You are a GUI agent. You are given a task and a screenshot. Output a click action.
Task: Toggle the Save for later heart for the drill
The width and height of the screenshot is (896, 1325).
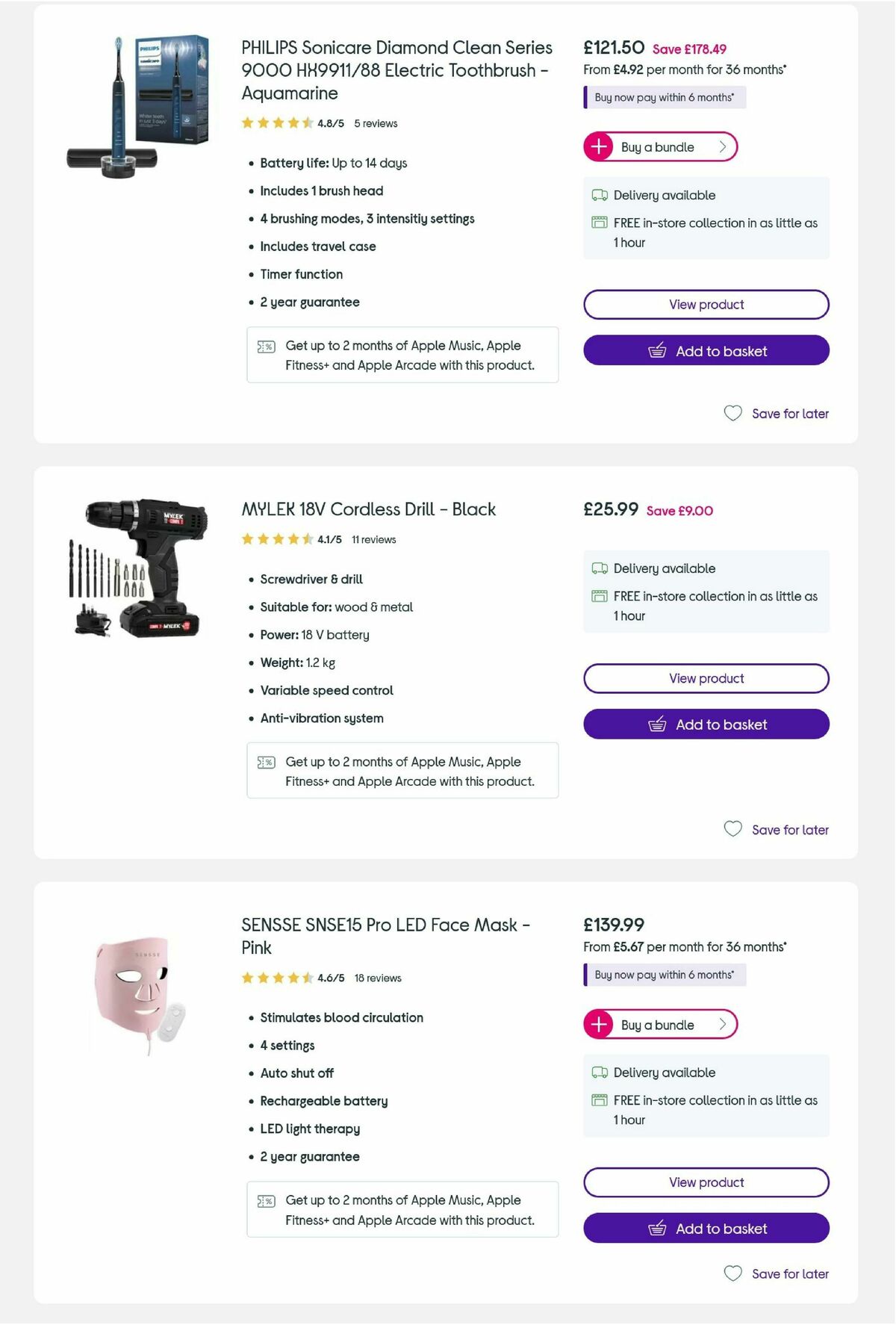732,829
